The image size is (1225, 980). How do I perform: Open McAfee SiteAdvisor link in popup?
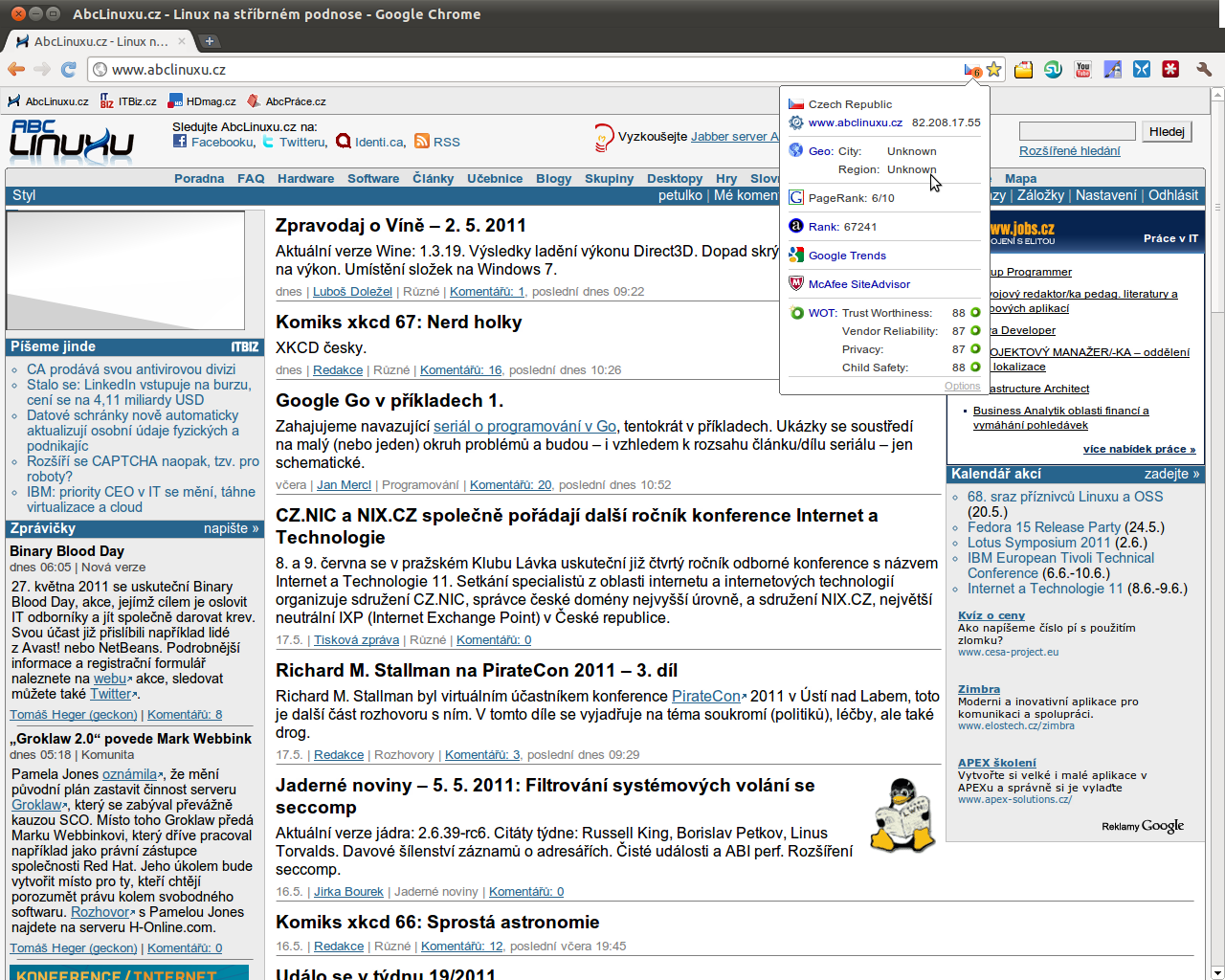859,284
